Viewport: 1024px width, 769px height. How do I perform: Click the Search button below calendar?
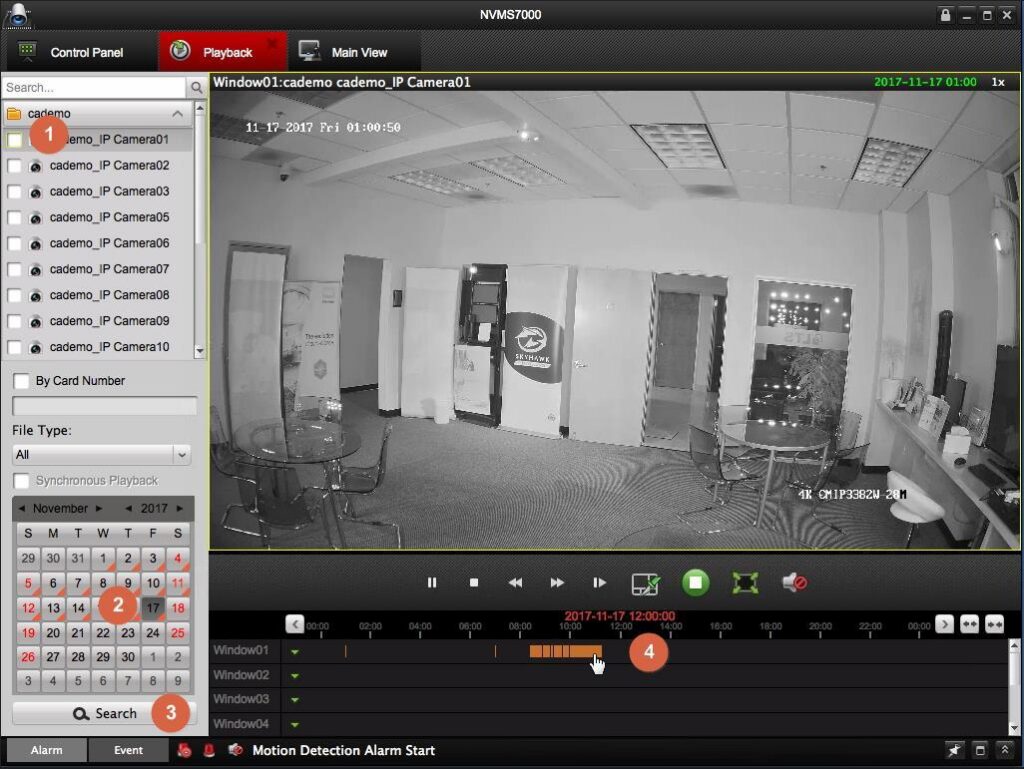[x=104, y=714]
